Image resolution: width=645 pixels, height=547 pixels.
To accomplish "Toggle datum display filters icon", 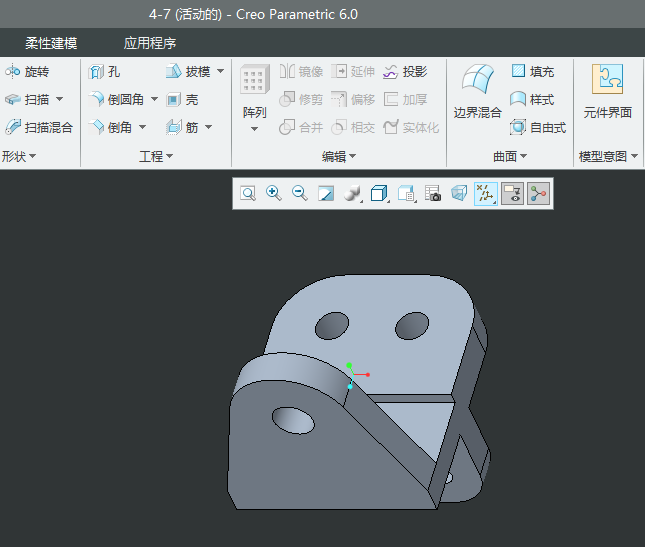I will click(486, 194).
